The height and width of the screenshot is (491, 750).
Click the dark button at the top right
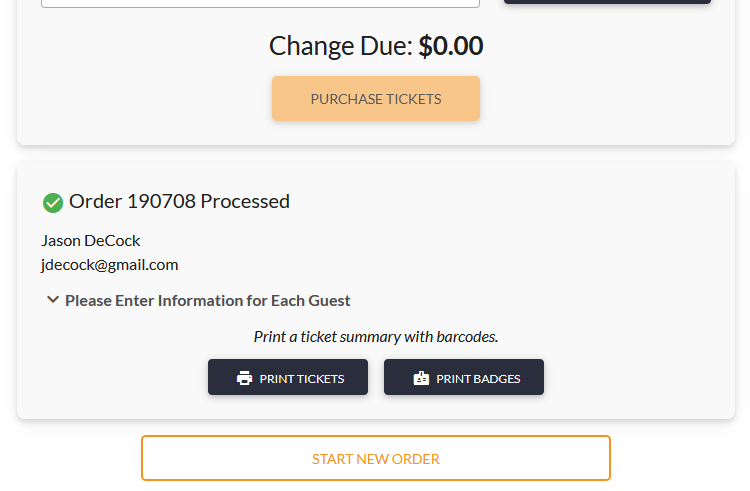[x=607, y=2]
